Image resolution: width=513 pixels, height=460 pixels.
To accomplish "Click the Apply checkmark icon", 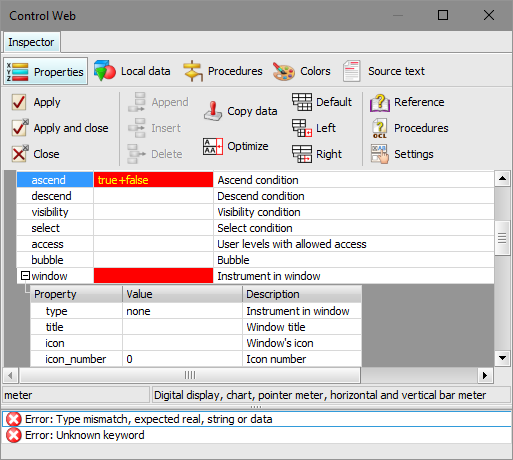I will pos(19,102).
